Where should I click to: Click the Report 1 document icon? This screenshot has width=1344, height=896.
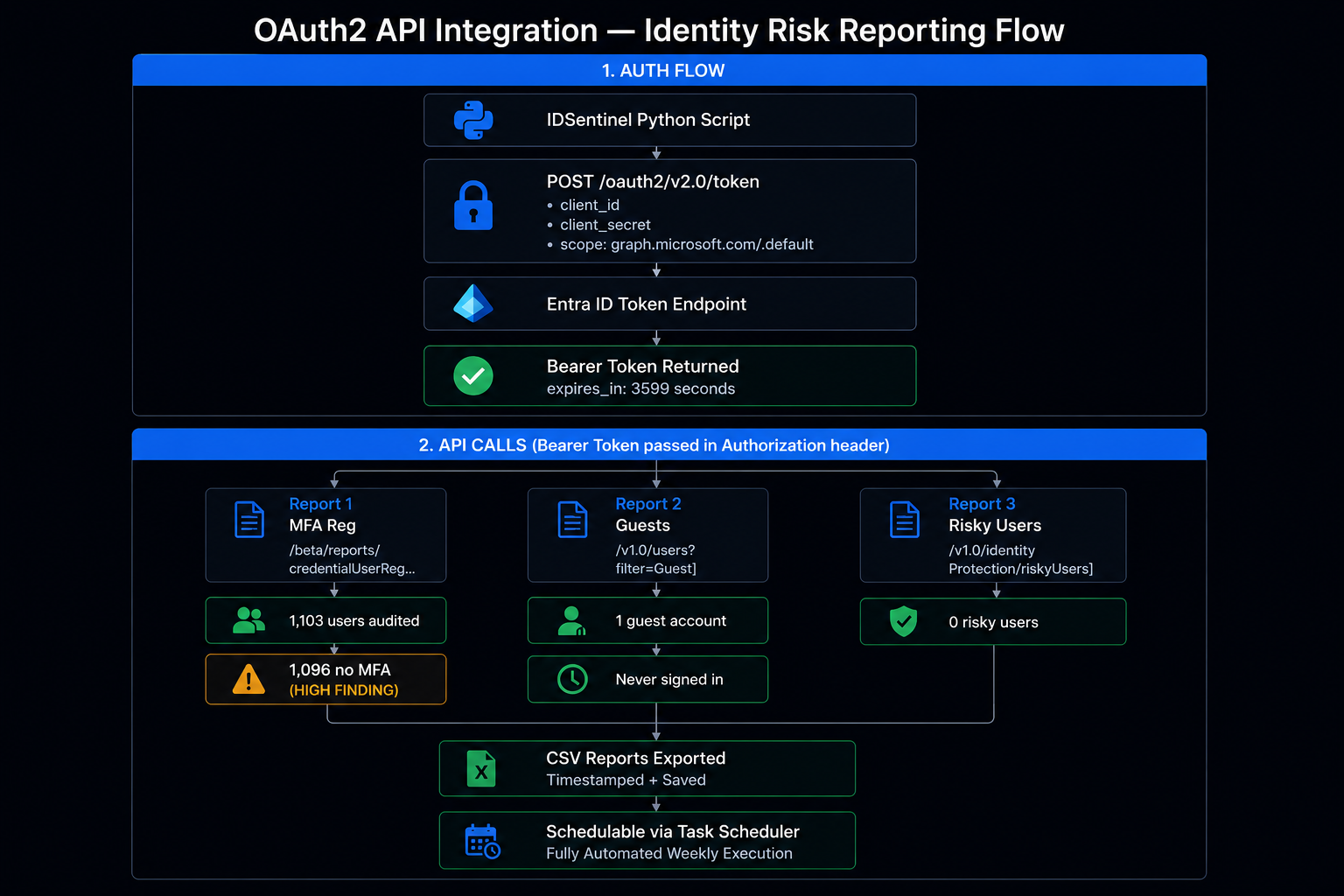coord(249,520)
